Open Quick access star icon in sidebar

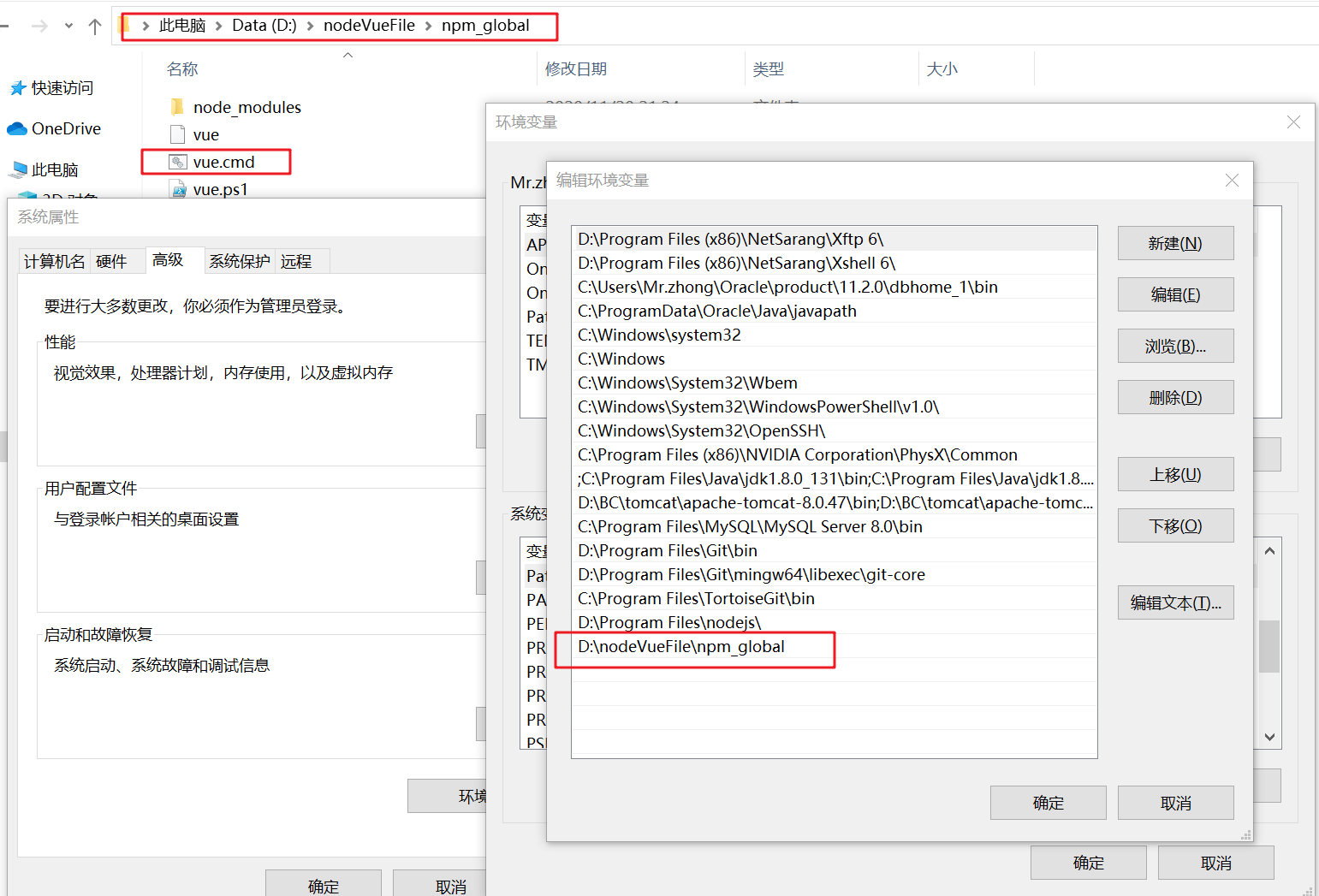click(18, 88)
